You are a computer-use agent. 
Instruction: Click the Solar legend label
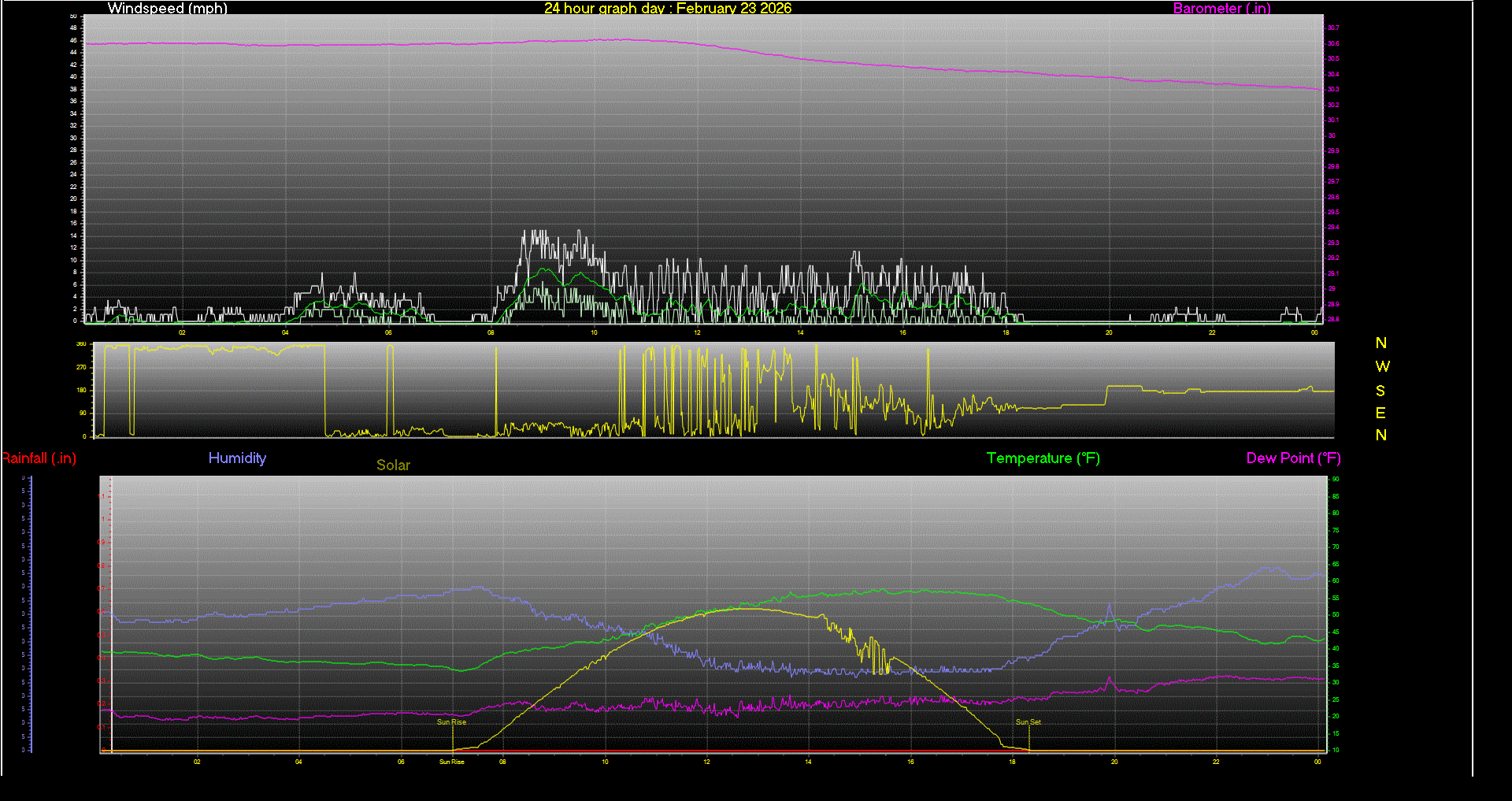point(393,465)
